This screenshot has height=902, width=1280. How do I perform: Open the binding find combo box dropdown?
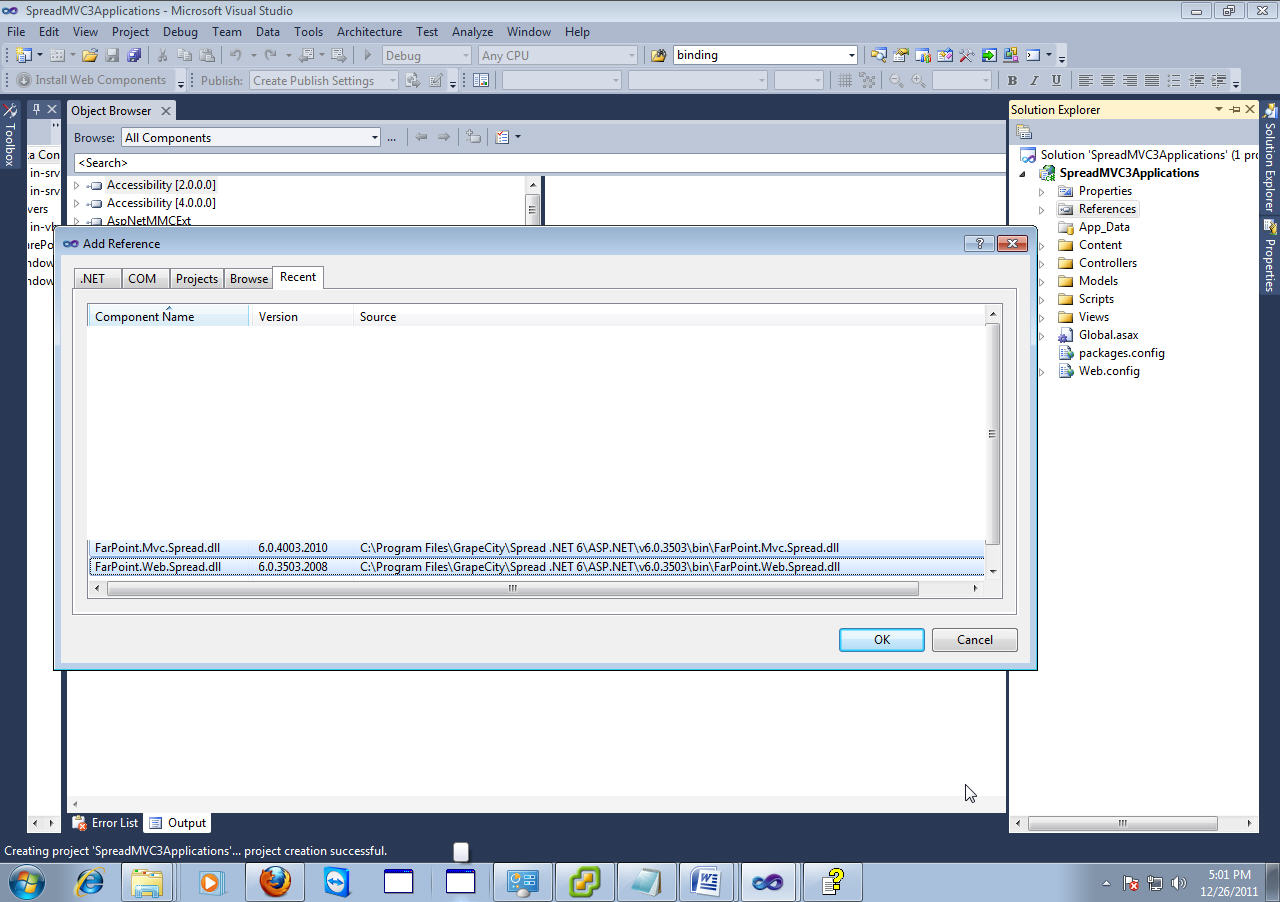(851, 56)
